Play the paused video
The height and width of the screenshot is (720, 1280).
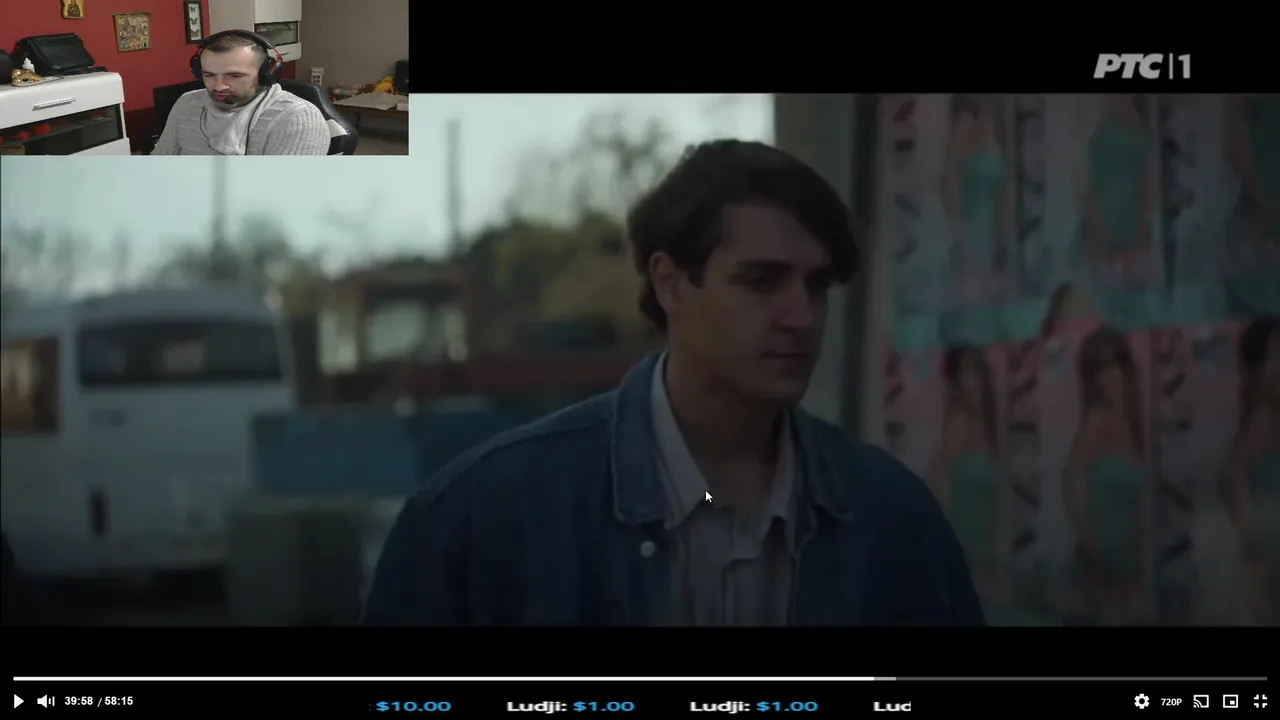[x=18, y=701]
